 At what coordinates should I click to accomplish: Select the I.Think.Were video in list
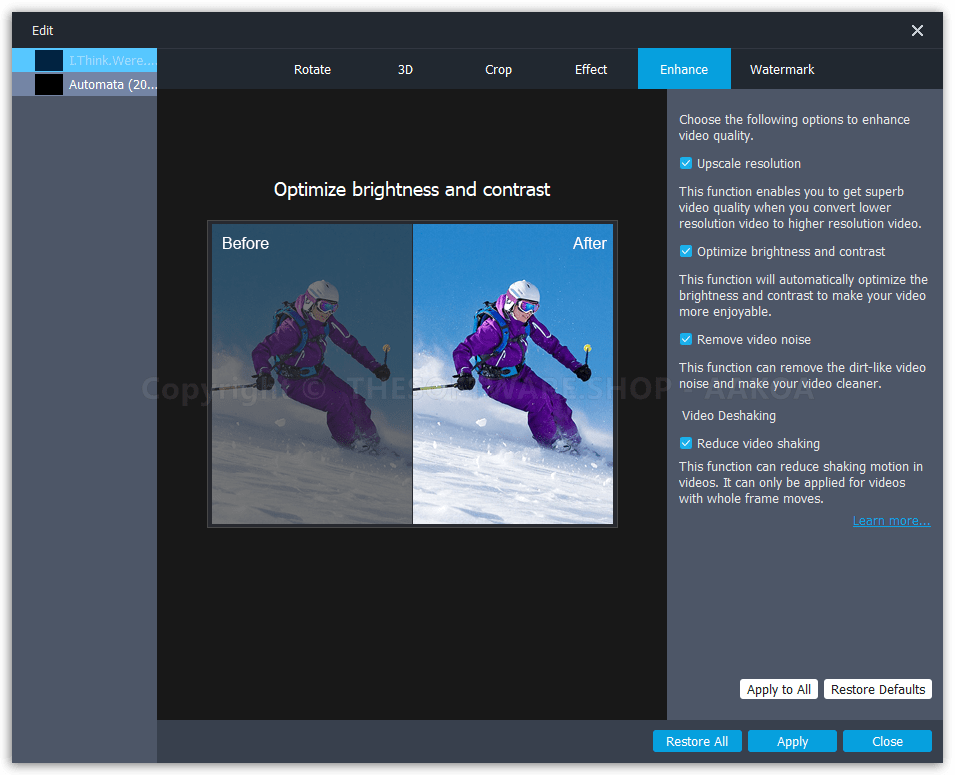85,60
